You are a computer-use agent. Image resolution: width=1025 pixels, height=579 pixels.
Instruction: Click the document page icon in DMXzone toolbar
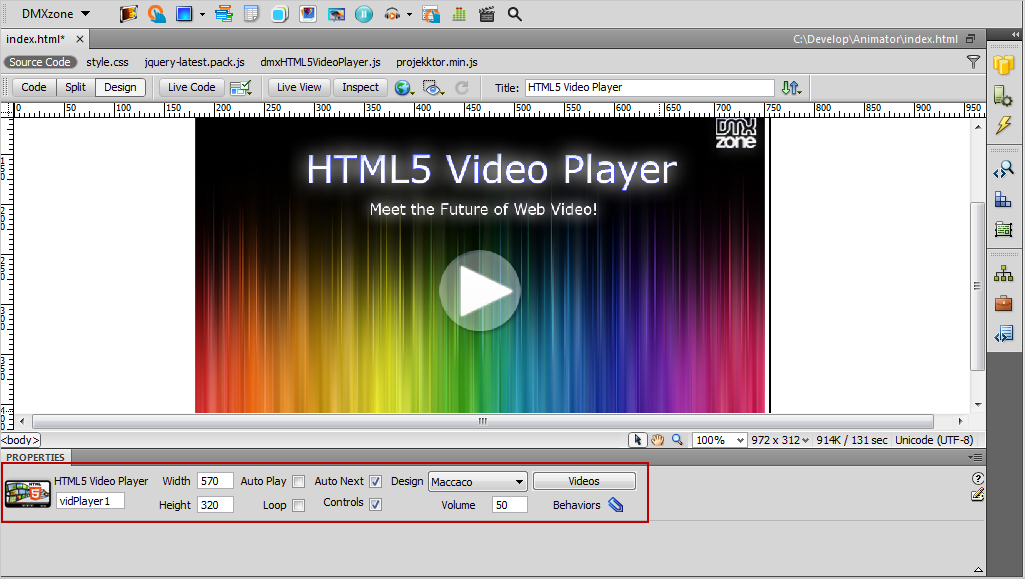coord(251,14)
